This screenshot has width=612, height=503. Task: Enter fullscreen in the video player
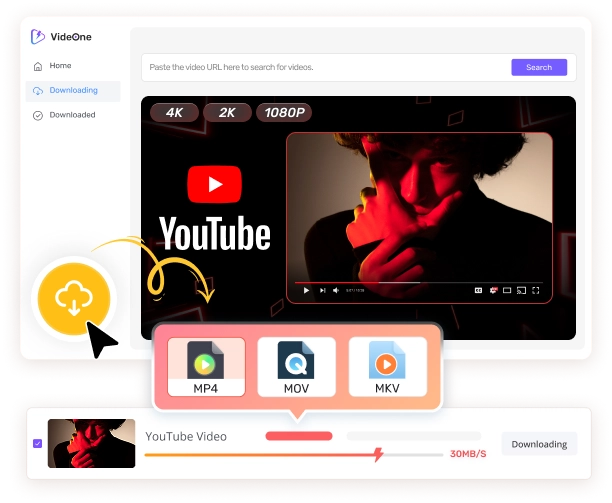tap(536, 290)
